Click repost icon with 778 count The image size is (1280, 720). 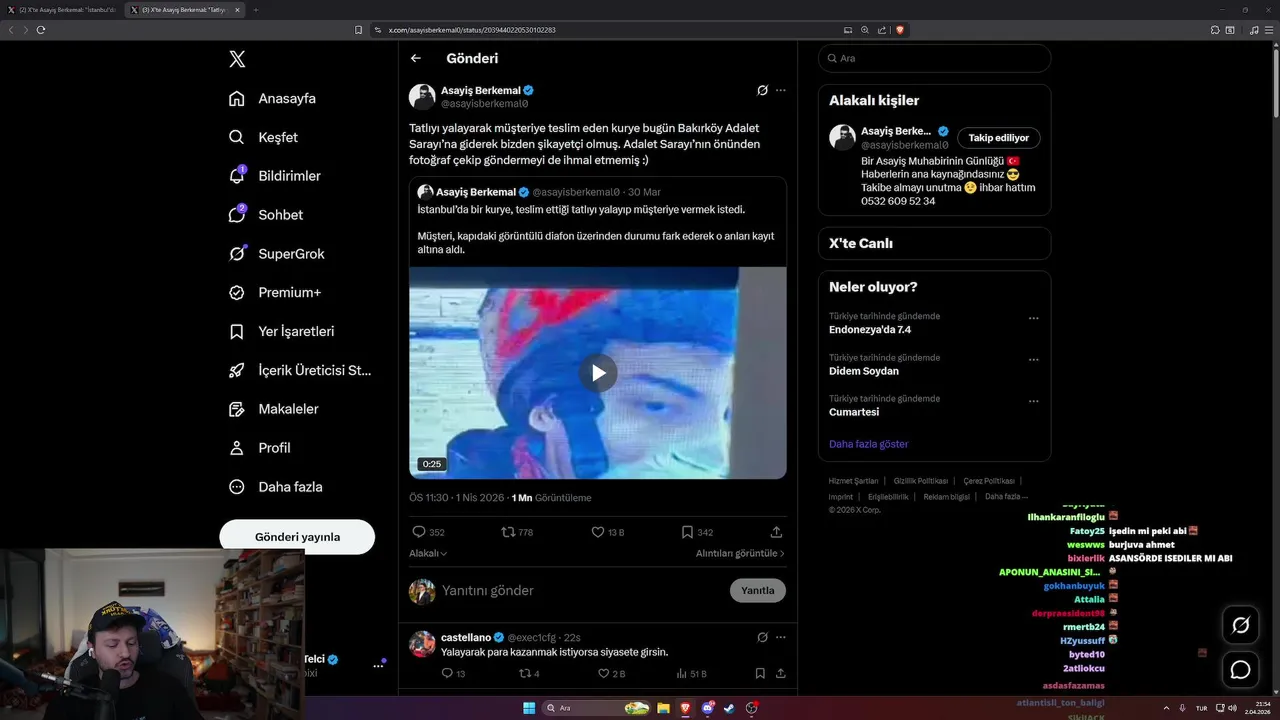[517, 532]
